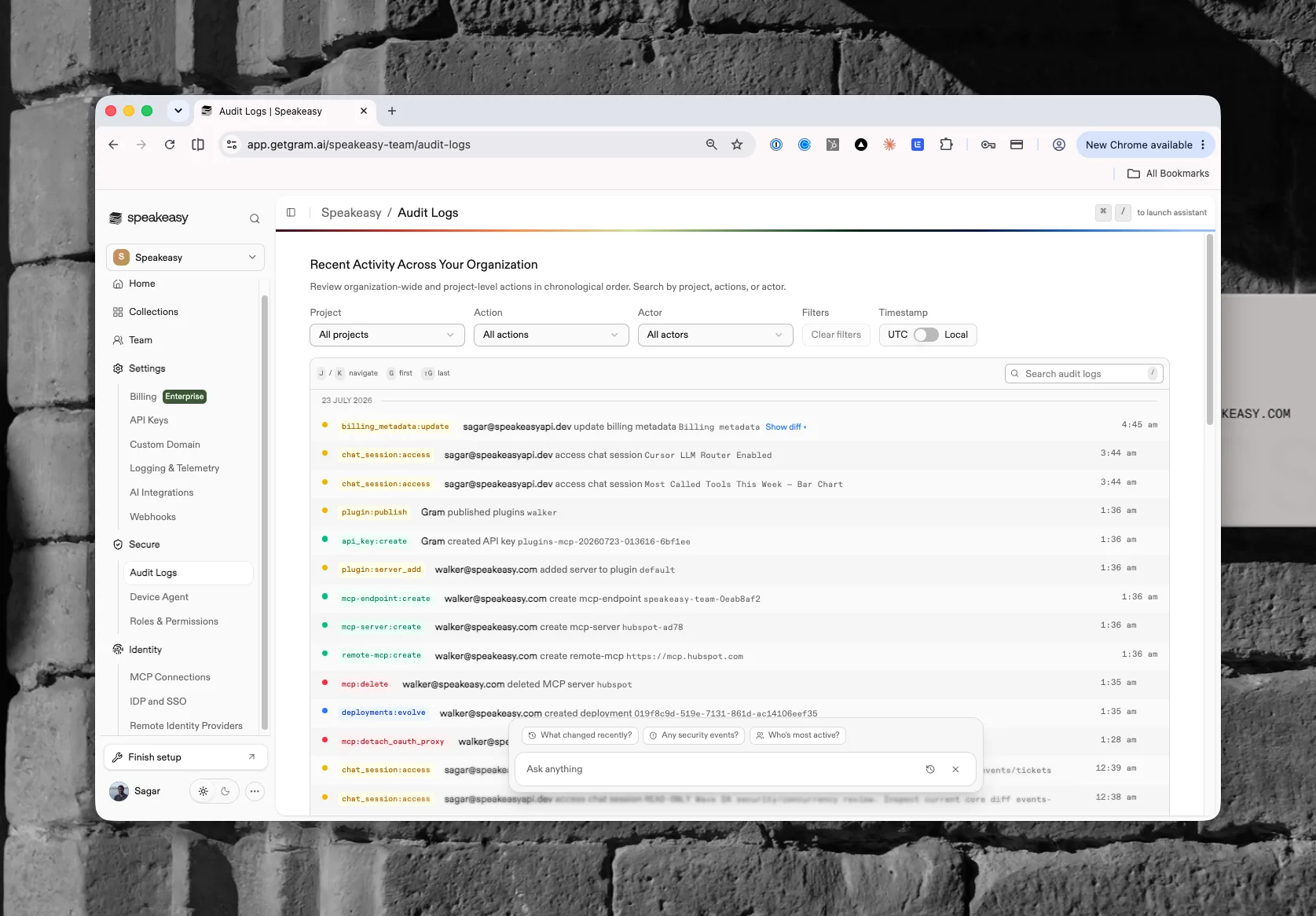
Task: Click 'Who's most active?' suggestion
Action: pos(797,735)
